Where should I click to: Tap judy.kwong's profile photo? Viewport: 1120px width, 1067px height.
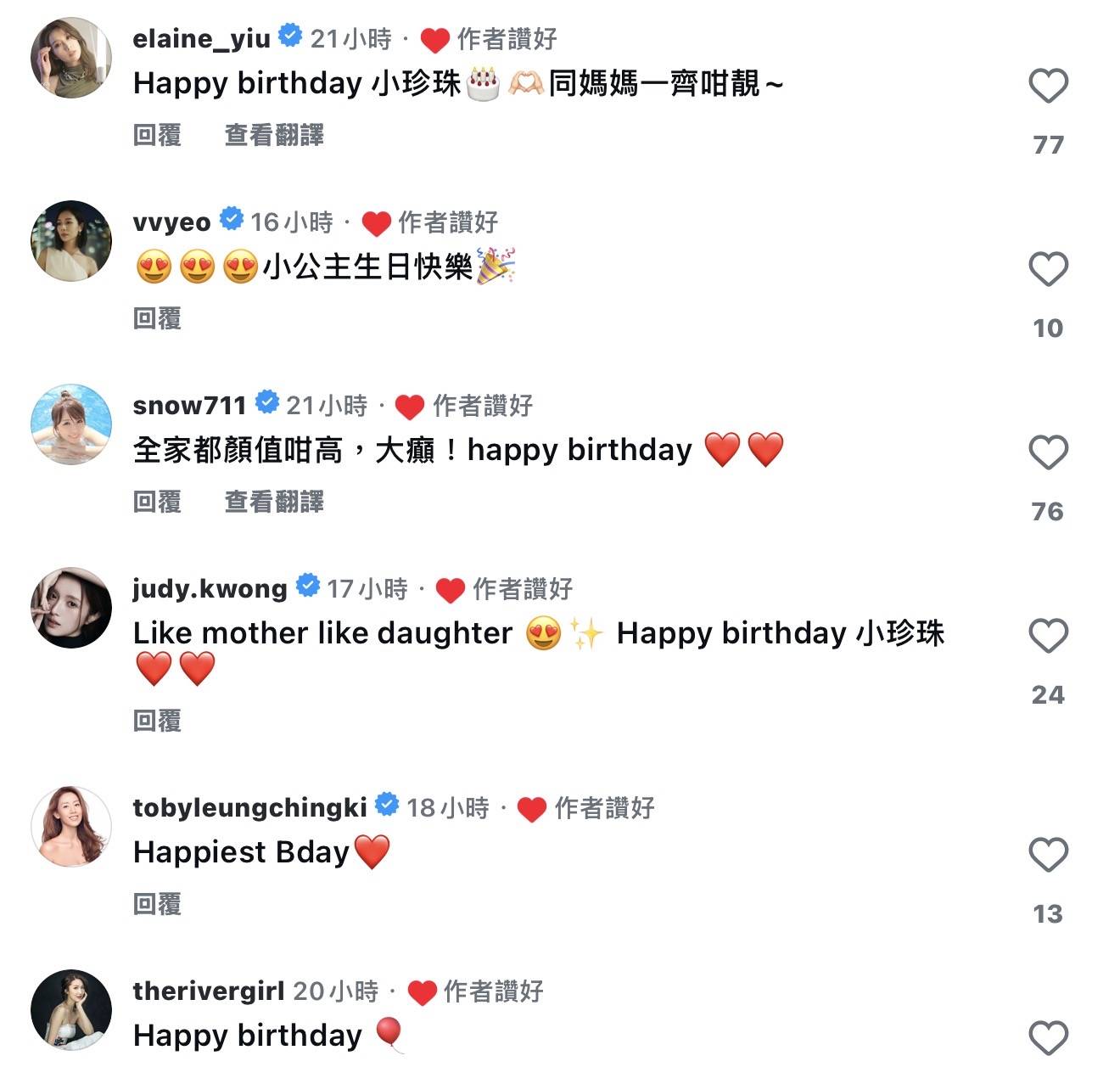[x=71, y=608]
